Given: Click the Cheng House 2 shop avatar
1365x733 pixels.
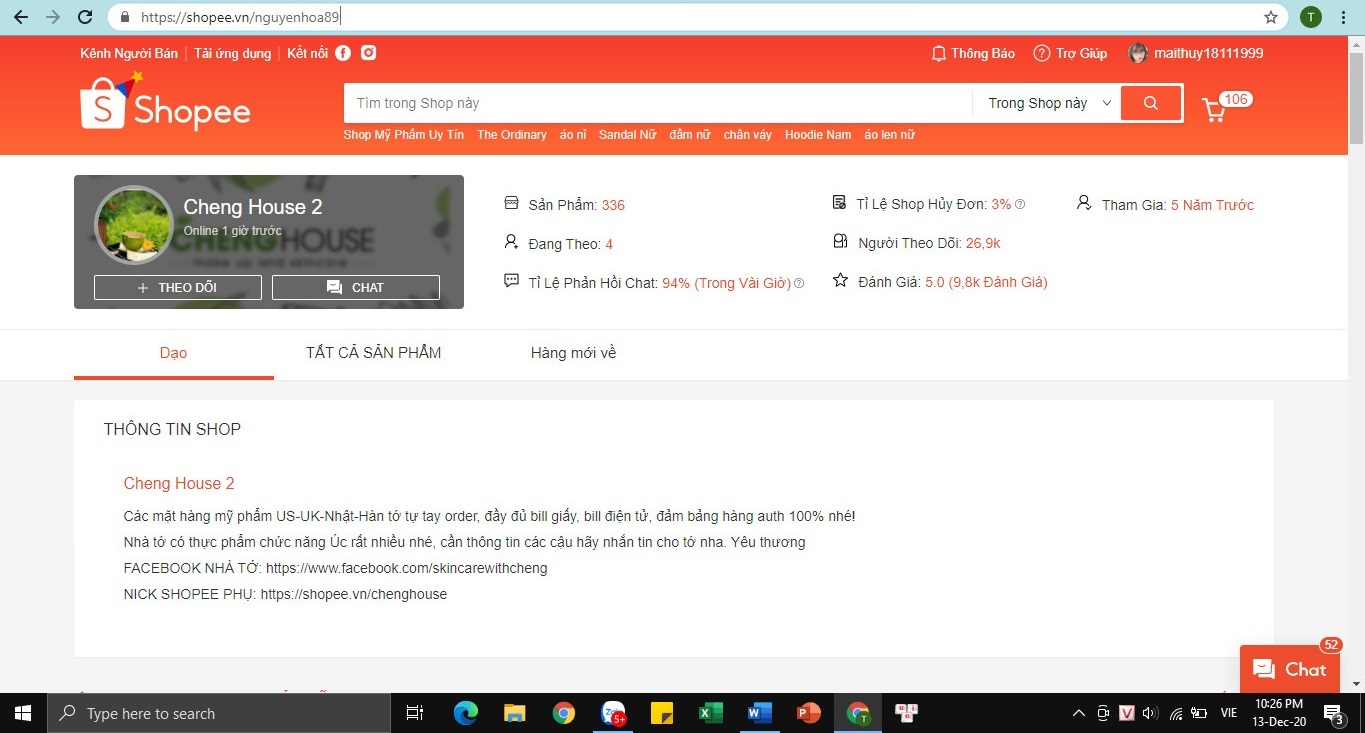Looking at the screenshot, I should pos(134,225).
